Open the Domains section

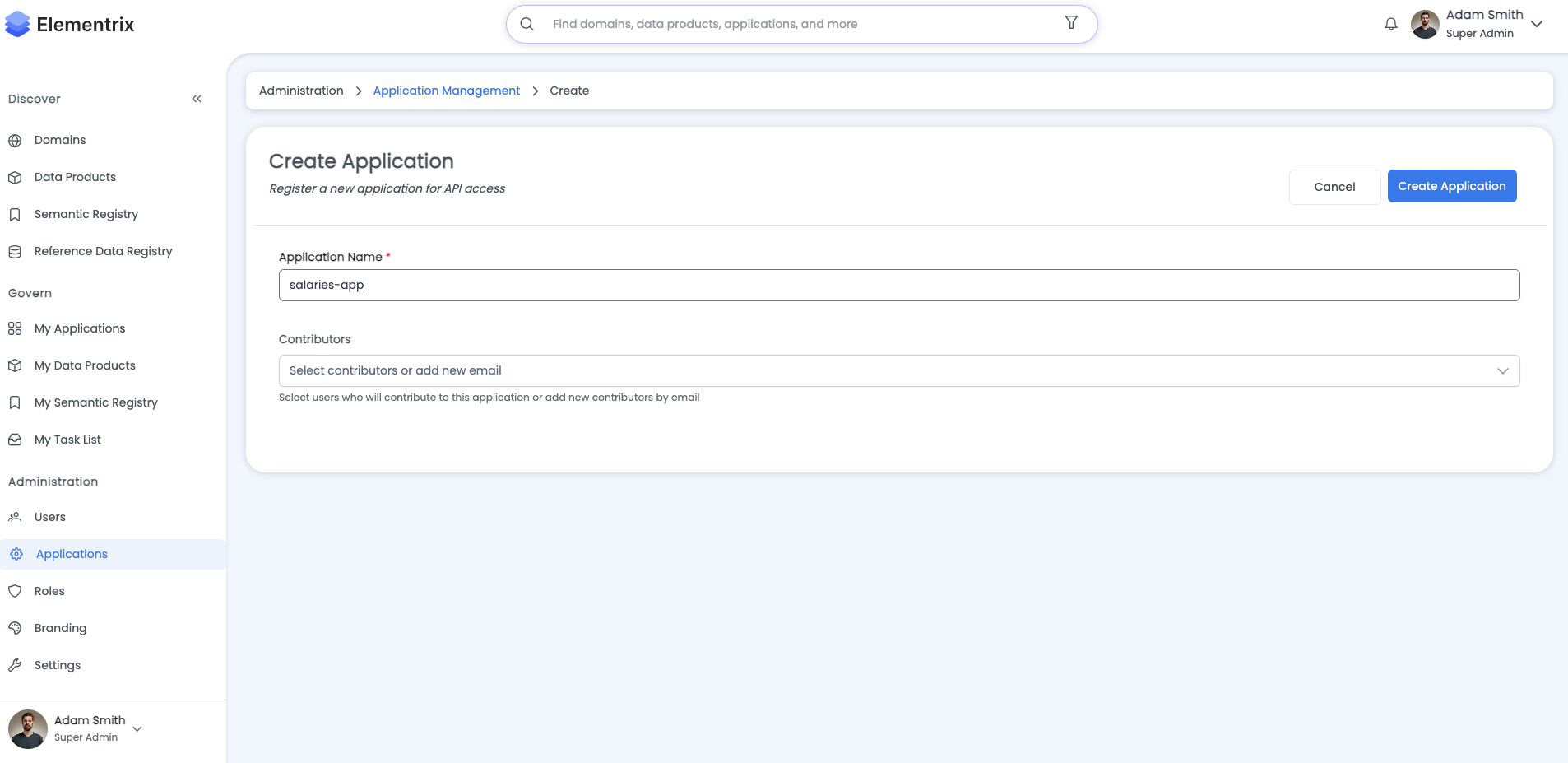coord(59,140)
